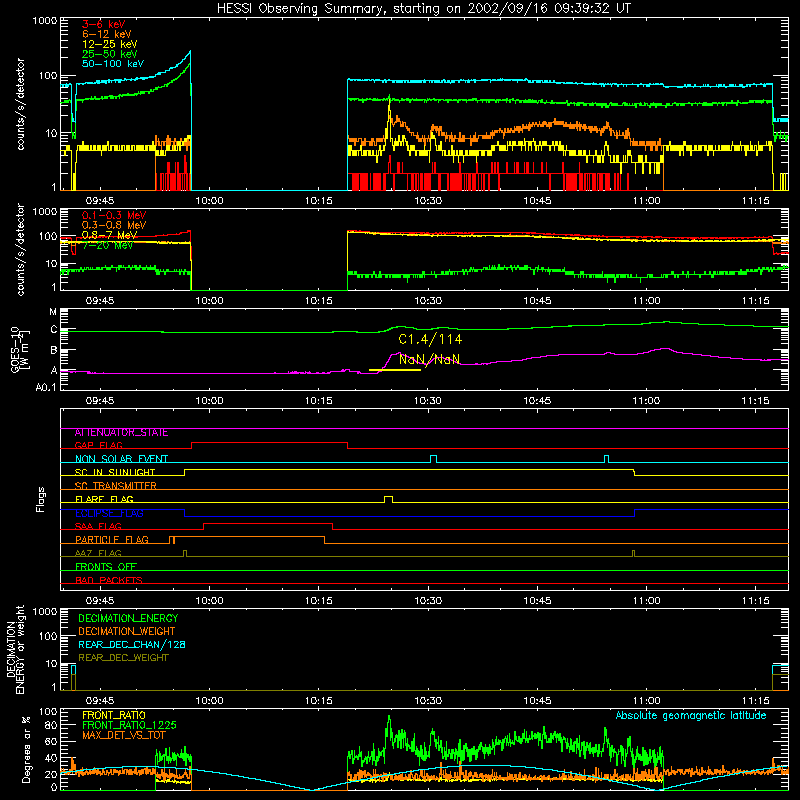The image size is (800, 800).
Task: Click the GOES-10 axis label
Action: tap(19, 349)
